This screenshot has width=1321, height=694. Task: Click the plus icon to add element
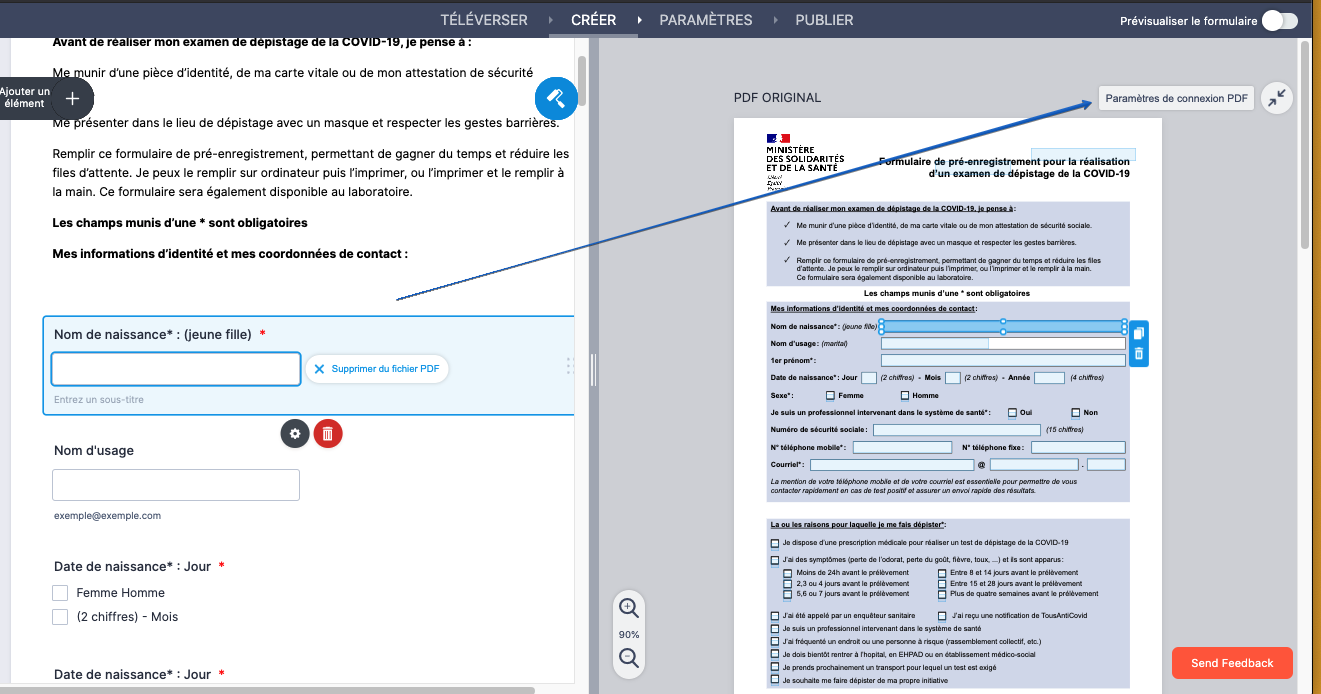point(72,99)
